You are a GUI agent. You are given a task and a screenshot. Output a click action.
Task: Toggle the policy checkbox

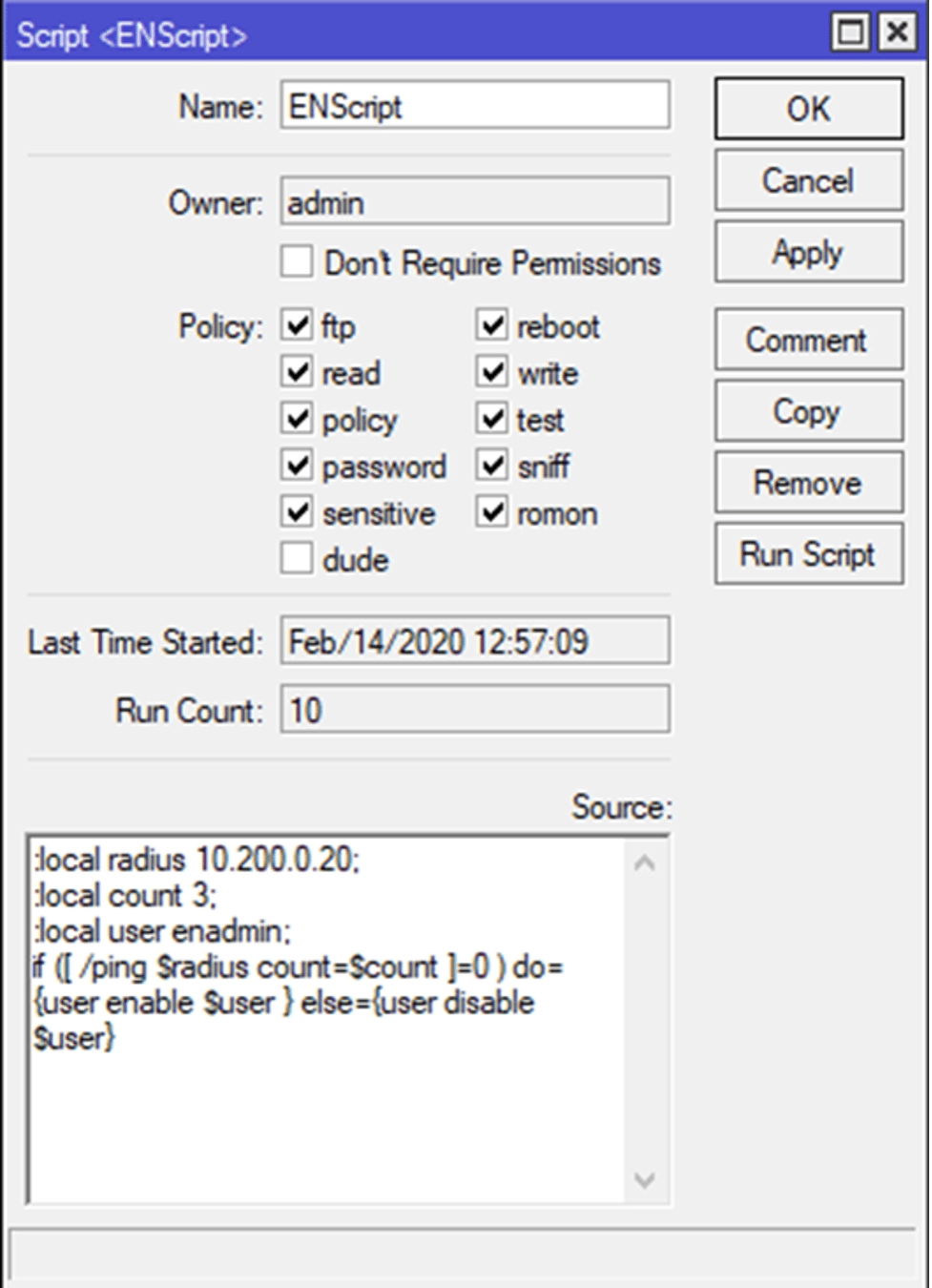[x=297, y=419]
